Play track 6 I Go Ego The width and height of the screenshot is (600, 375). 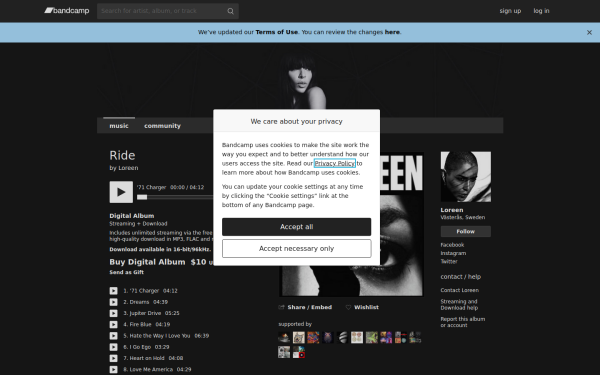114,347
